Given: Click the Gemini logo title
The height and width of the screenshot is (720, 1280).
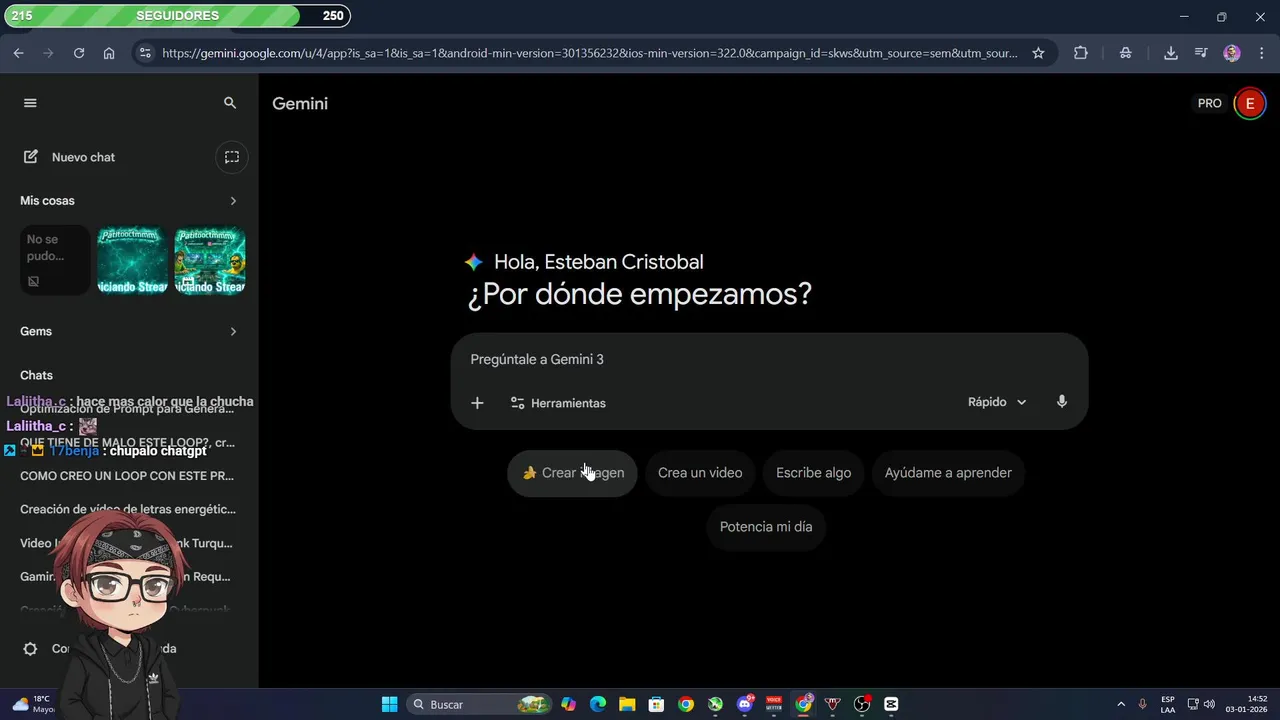Looking at the screenshot, I should coord(300,104).
